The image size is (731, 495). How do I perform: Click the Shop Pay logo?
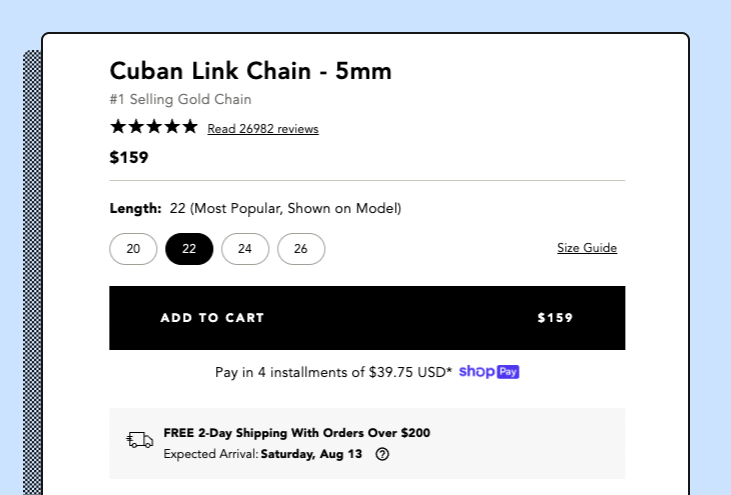(489, 372)
